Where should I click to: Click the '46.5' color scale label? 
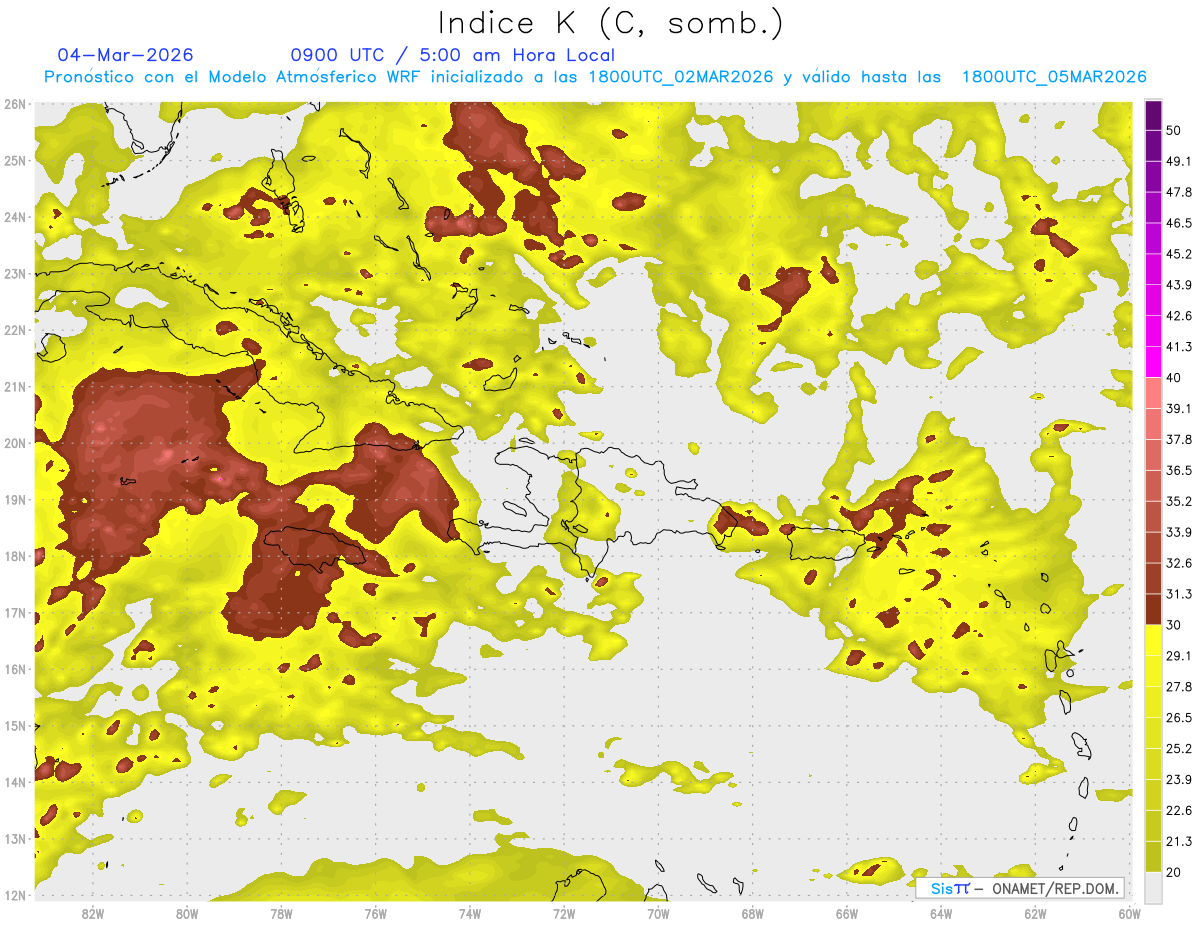[x=1179, y=223]
